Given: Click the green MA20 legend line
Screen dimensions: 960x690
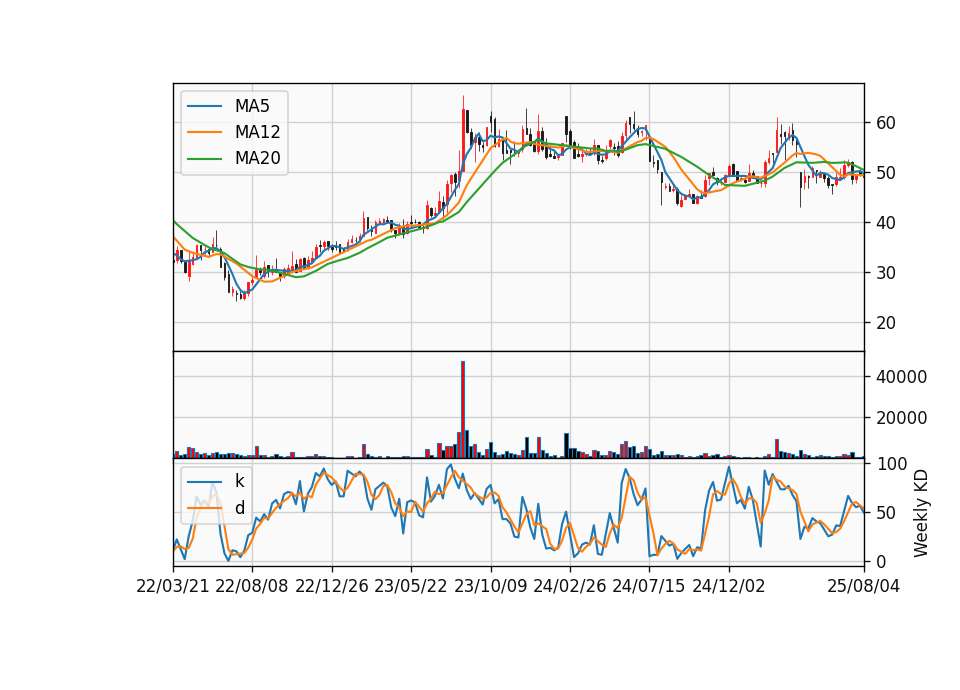Looking at the screenshot, I should pyautogui.click(x=204, y=159).
